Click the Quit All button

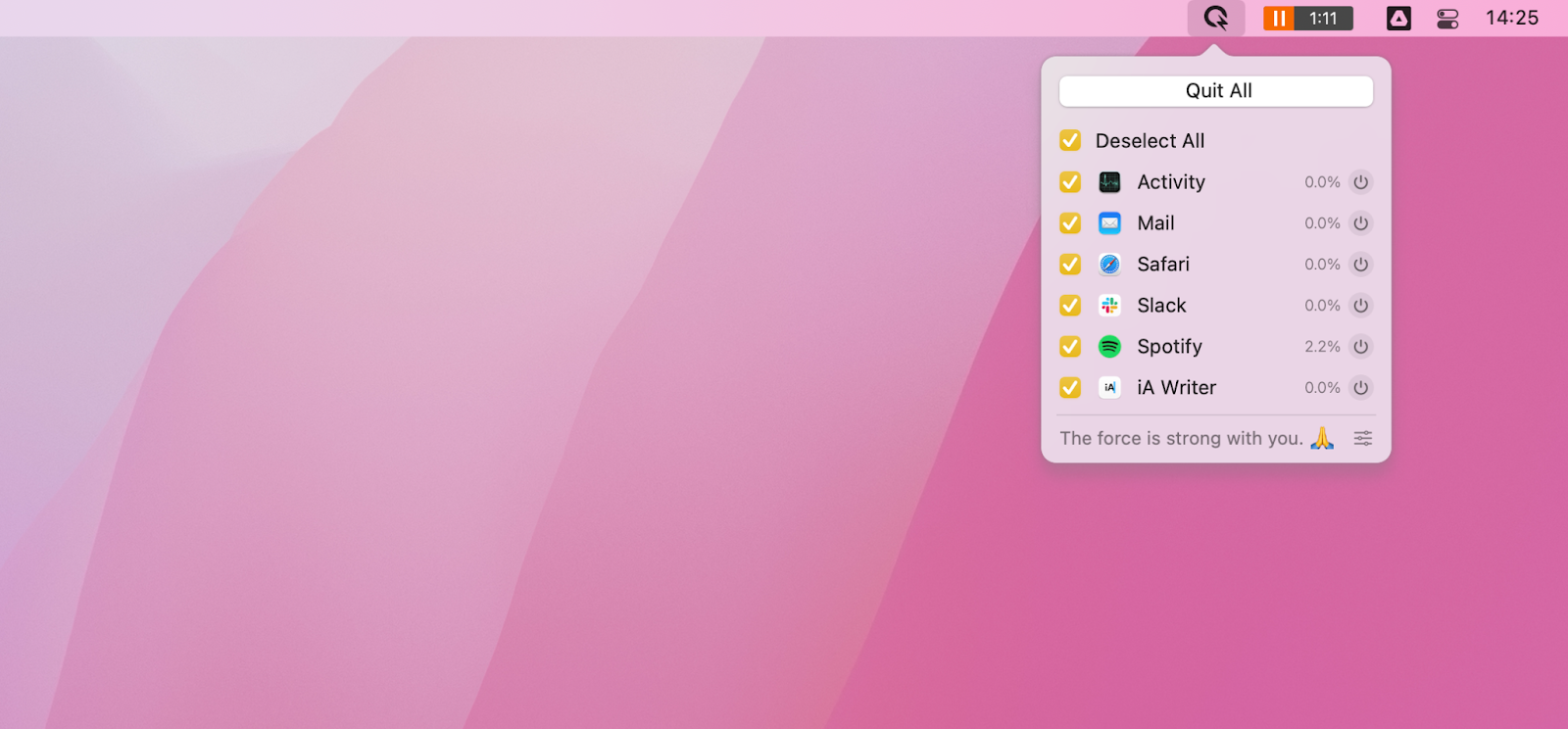coord(1216,91)
